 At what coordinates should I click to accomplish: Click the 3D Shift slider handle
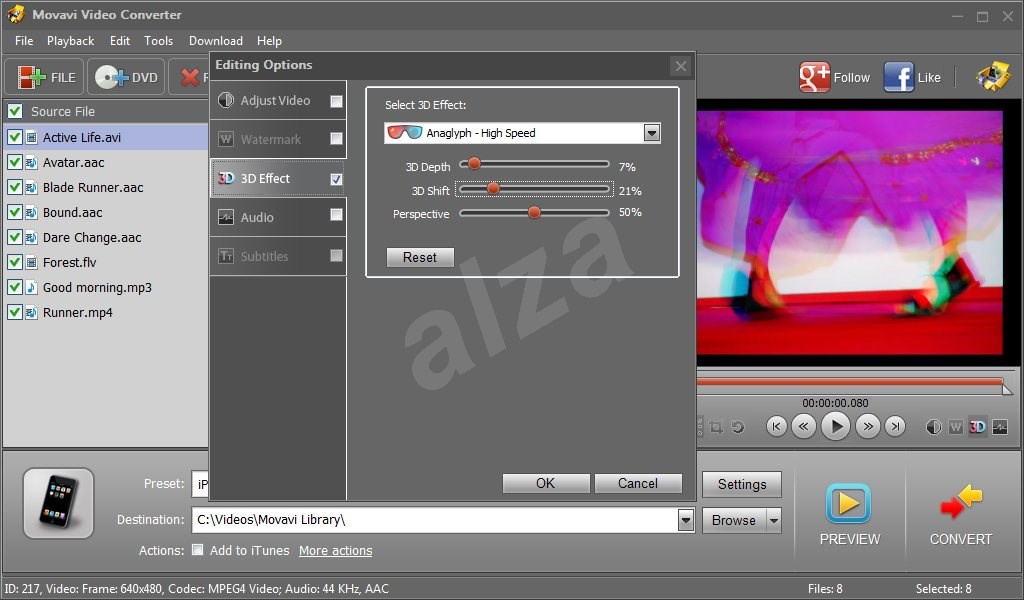pos(494,189)
